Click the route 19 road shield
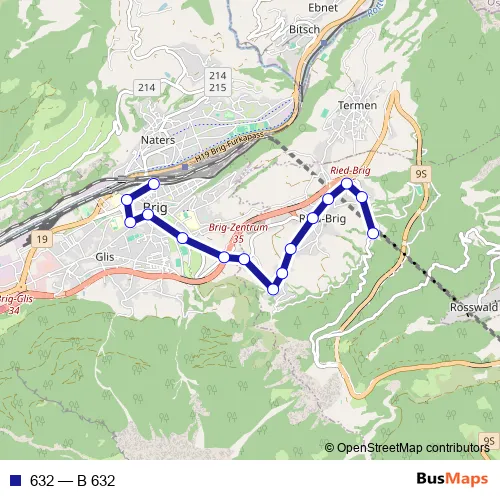500x500 pixels. [x=42, y=239]
